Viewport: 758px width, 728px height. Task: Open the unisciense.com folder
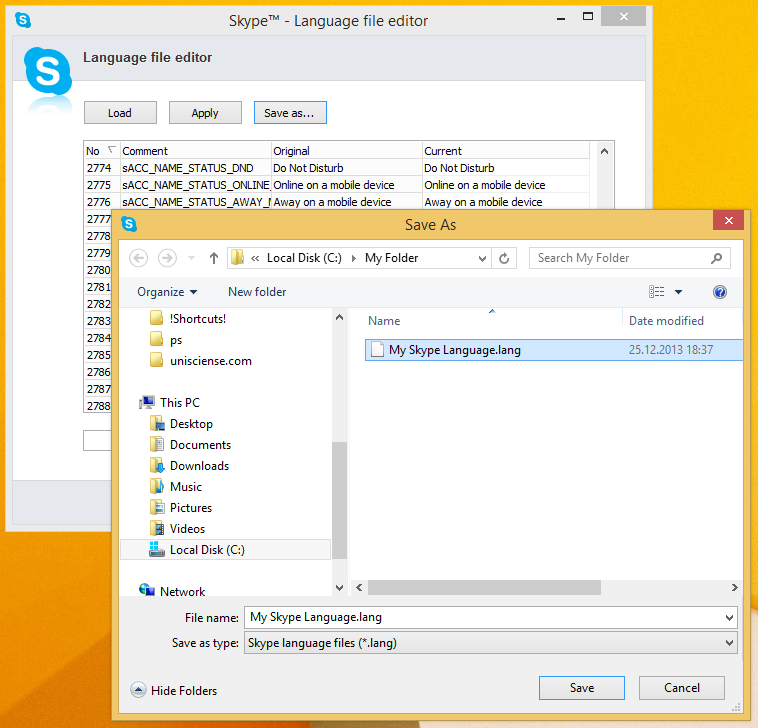click(x=201, y=361)
